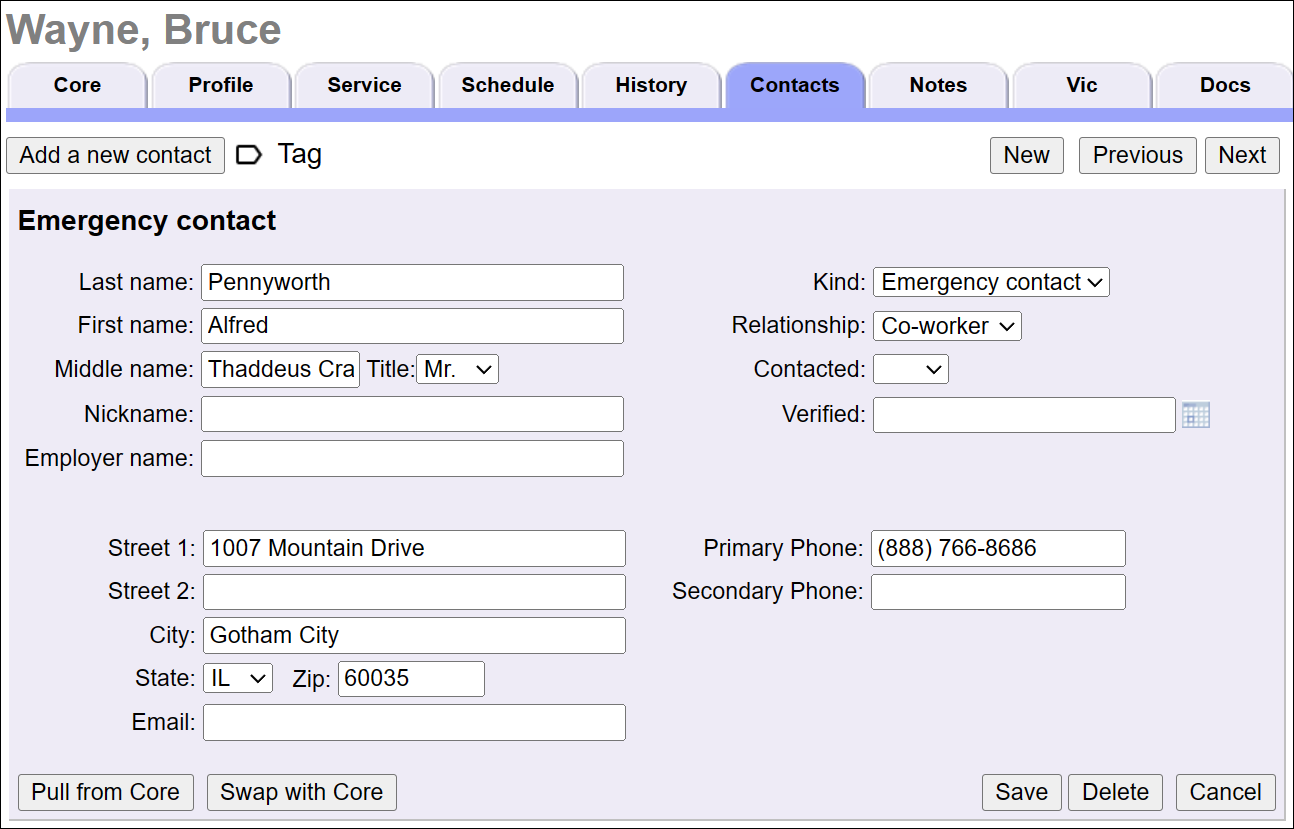Viewport: 1294px width, 829px height.
Task: Click the Secondary Phone field
Action: coord(997,592)
